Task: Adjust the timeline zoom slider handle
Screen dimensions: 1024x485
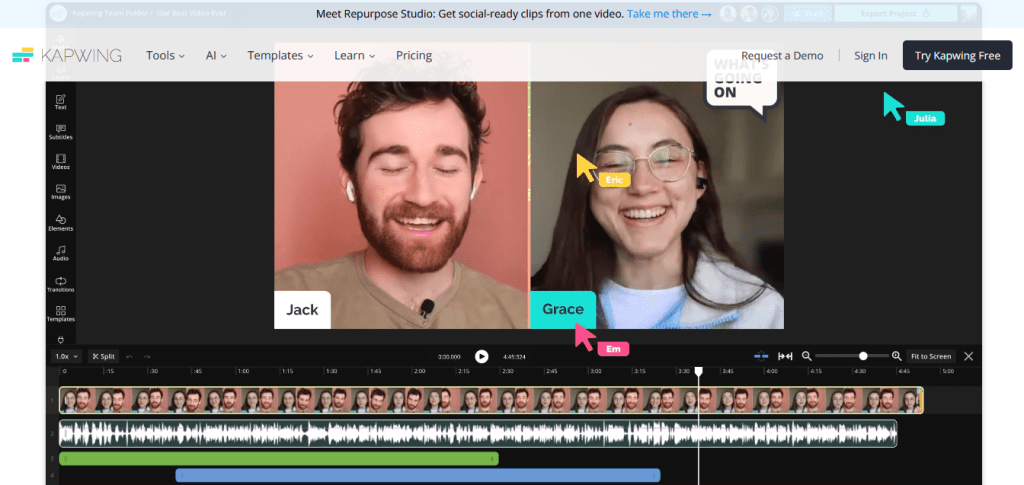Action: click(x=863, y=356)
